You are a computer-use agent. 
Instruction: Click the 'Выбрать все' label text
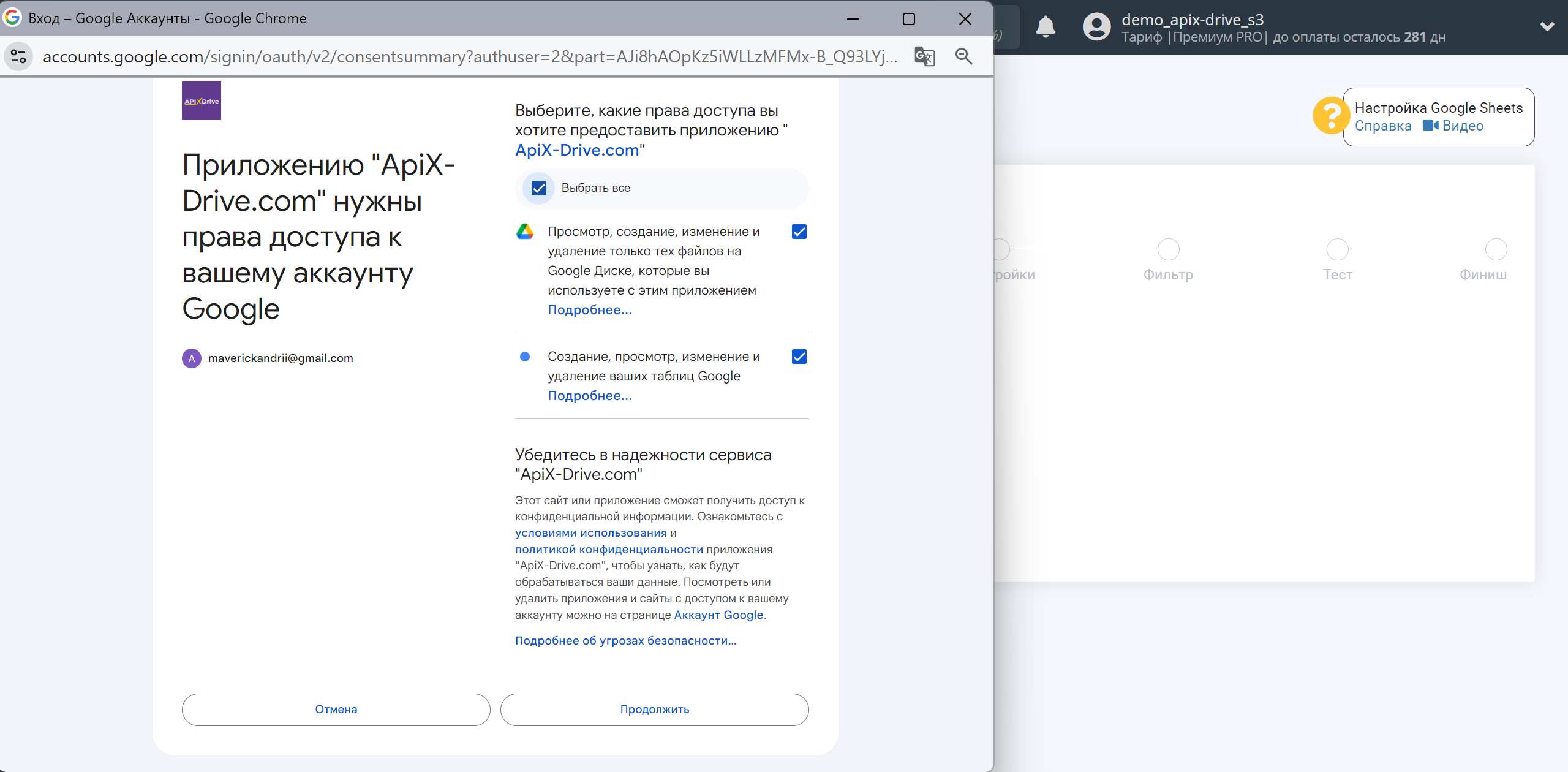coord(596,188)
